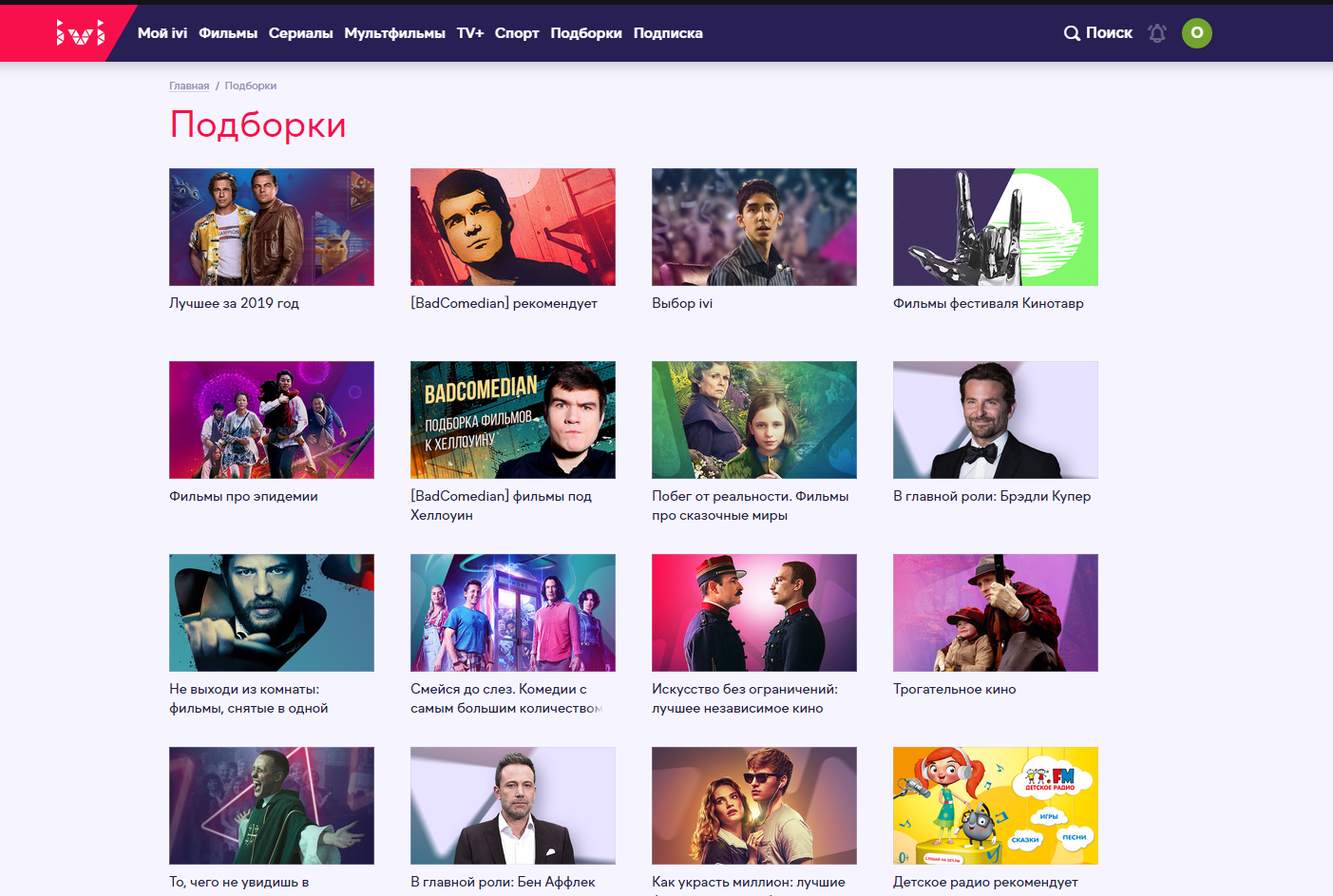Click the Поиск search label

point(1110,33)
